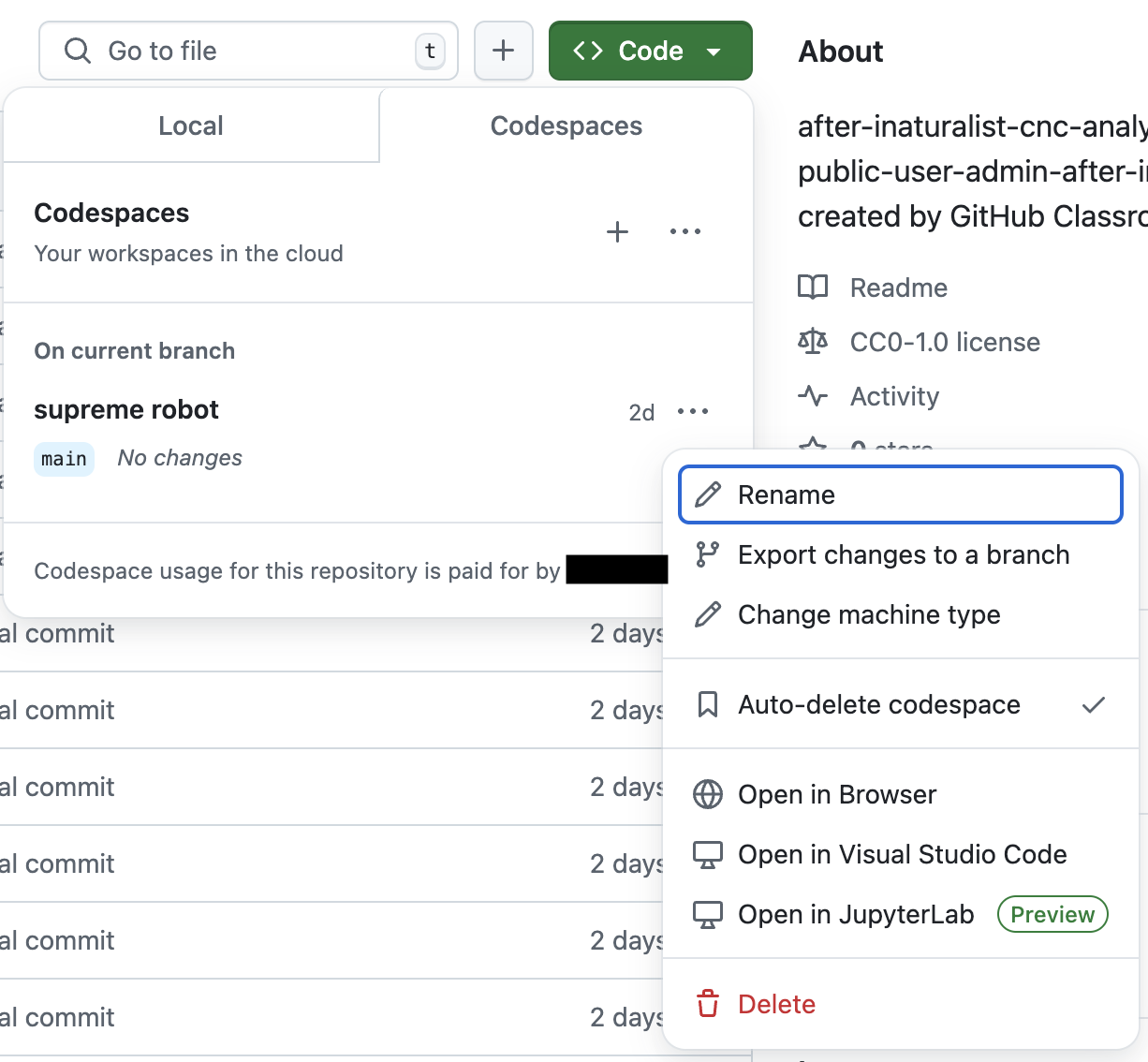Switch to the Local tab
The width and height of the screenshot is (1148, 1062).
pos(191,125)
